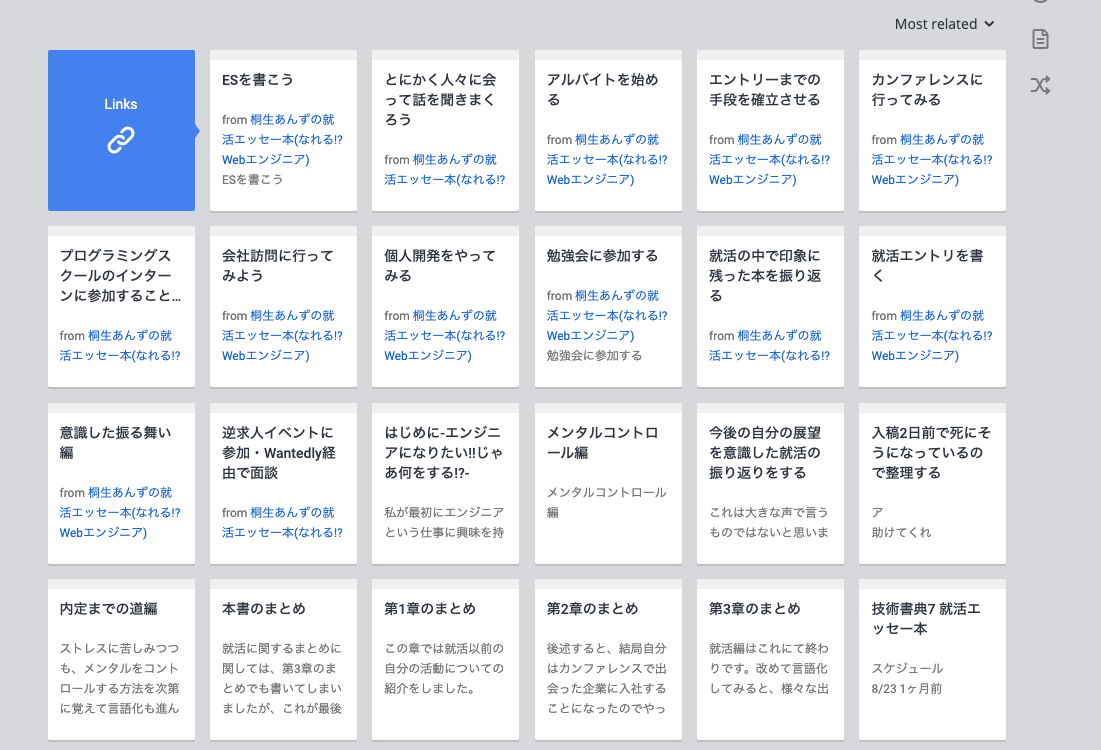Viewport: 1101px width, 750px height.
Task: Open the card 内定までの道編
Action: coord(114,608)
